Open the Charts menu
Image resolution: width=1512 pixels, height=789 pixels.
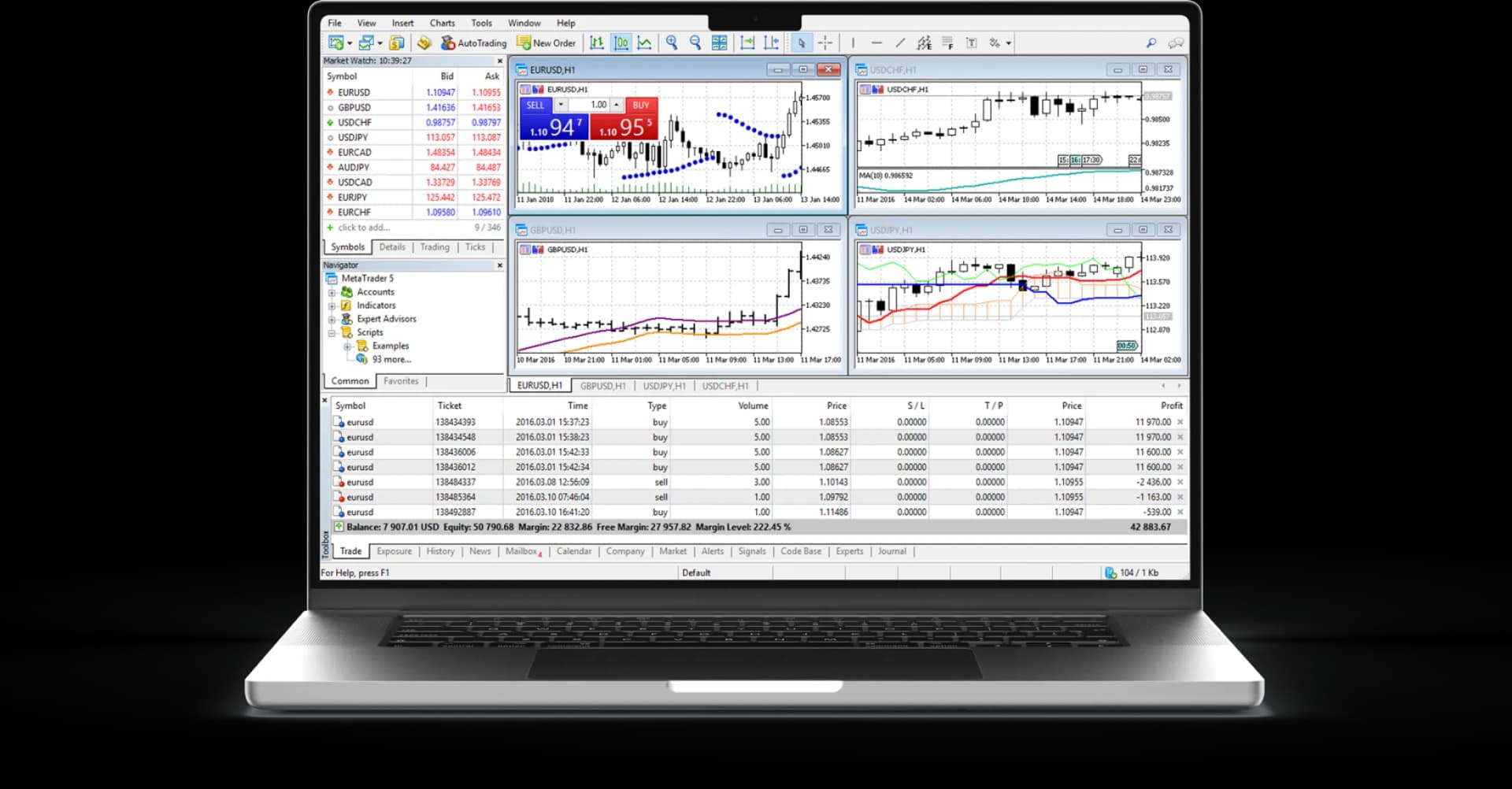pyautogui.click(x=442, y=23)
